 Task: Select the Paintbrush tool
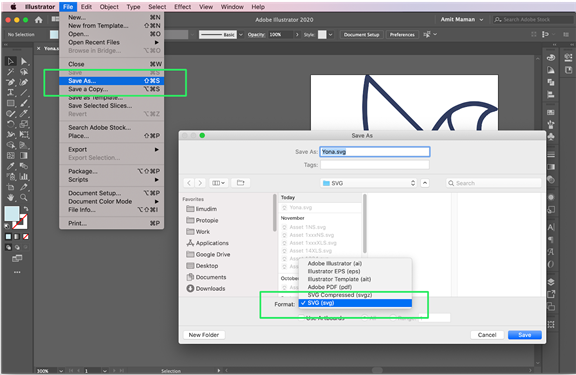tap(24, 103)
